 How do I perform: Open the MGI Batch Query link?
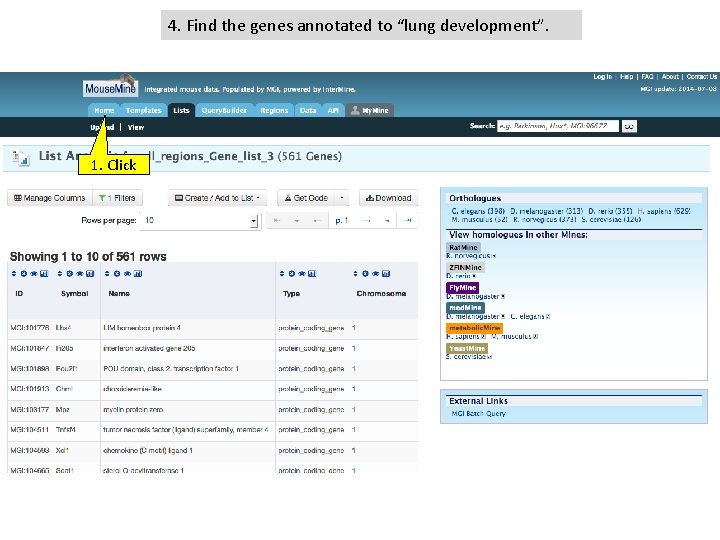pyautogui.click(x=478, y=413)
